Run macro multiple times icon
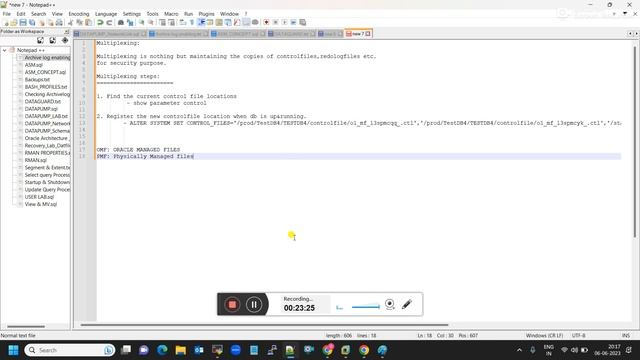640x360 pixels. click(x=293, y=22)
